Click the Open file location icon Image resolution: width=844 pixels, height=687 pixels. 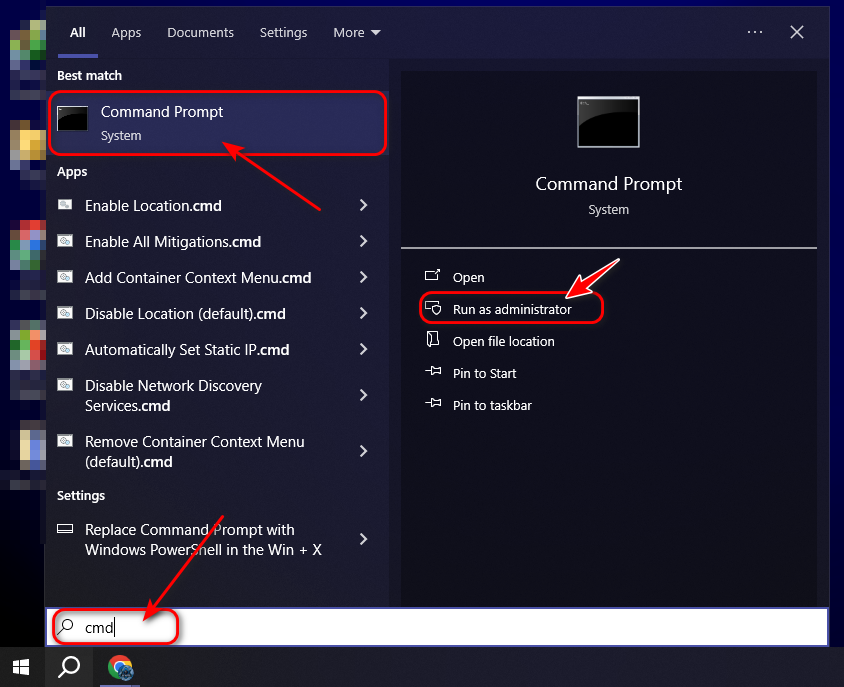pyautogui.click(x=433, y=339)
